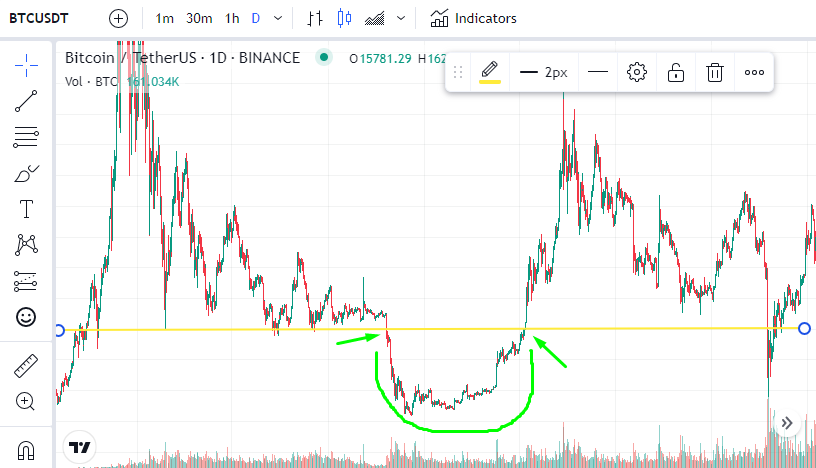Screen dimensions: 816x468
Task: Expand the timeframe dropdown arrow
Action: [x=278, y=19]
